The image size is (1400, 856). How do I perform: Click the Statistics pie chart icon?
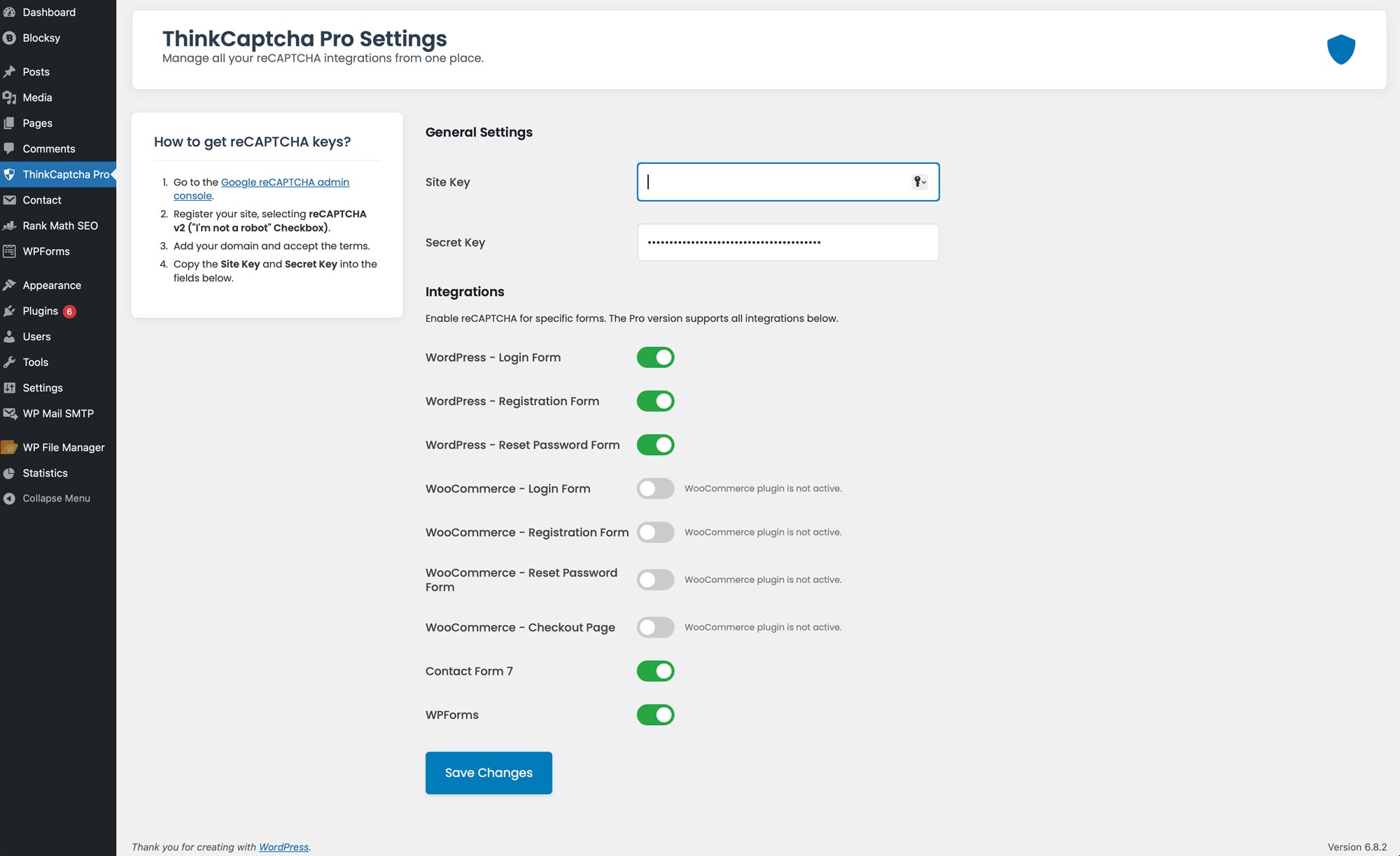[9, 473]
